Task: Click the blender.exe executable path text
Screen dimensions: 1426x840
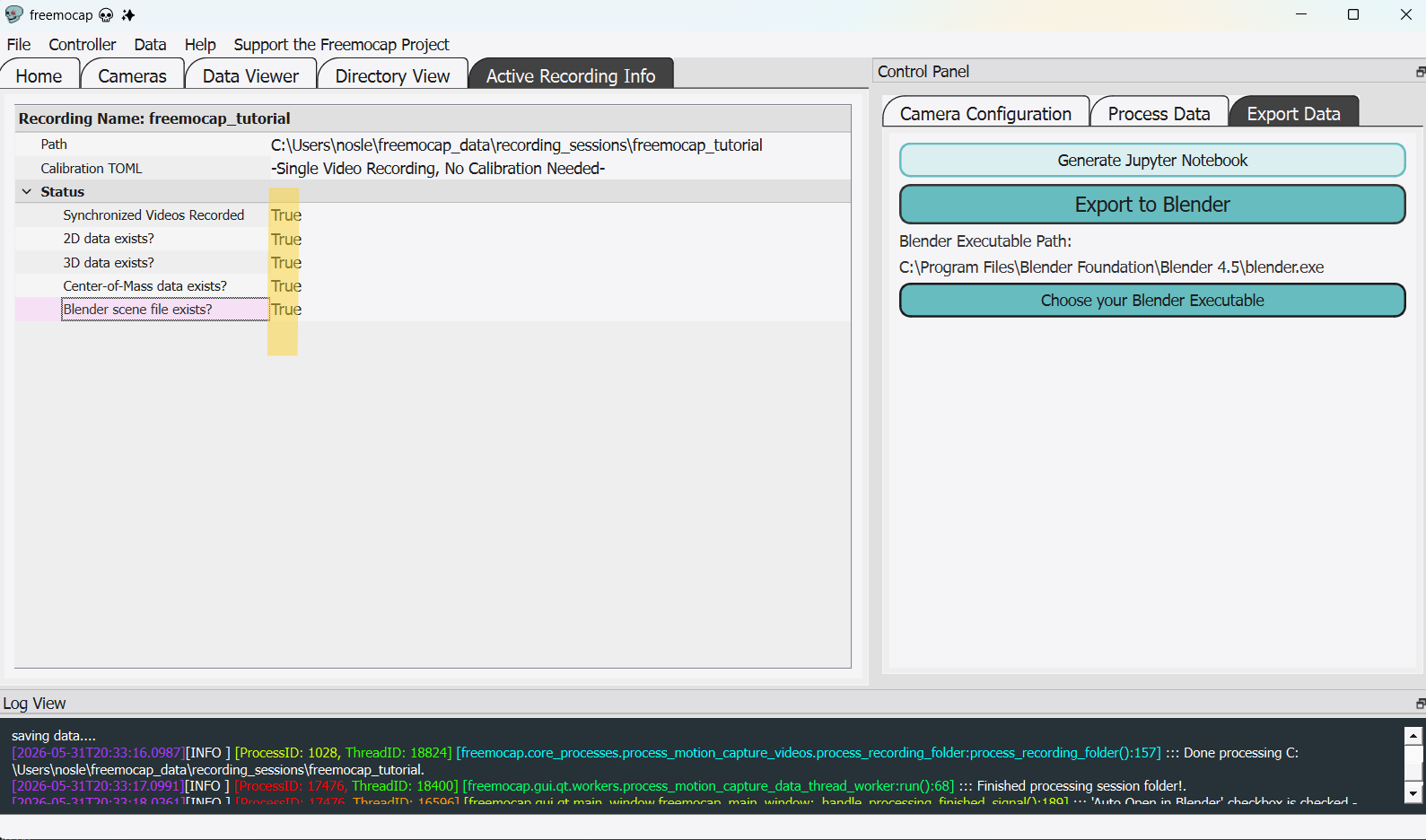Action: pos(1111,267)
